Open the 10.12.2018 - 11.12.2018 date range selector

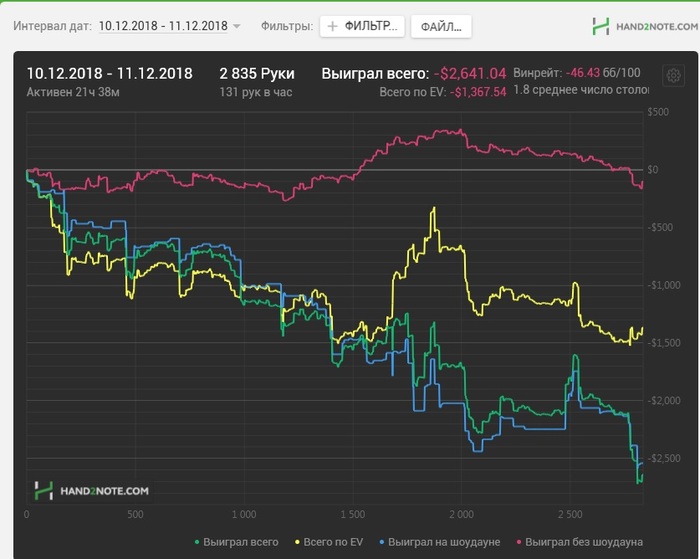click(x=163, y=26)
